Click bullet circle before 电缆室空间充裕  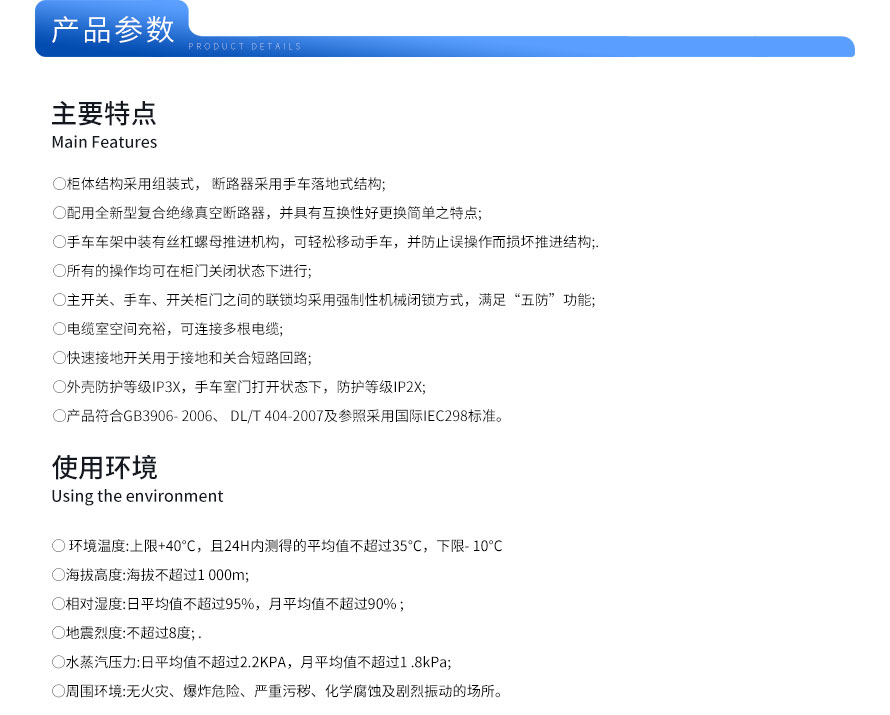pos(58,329)
